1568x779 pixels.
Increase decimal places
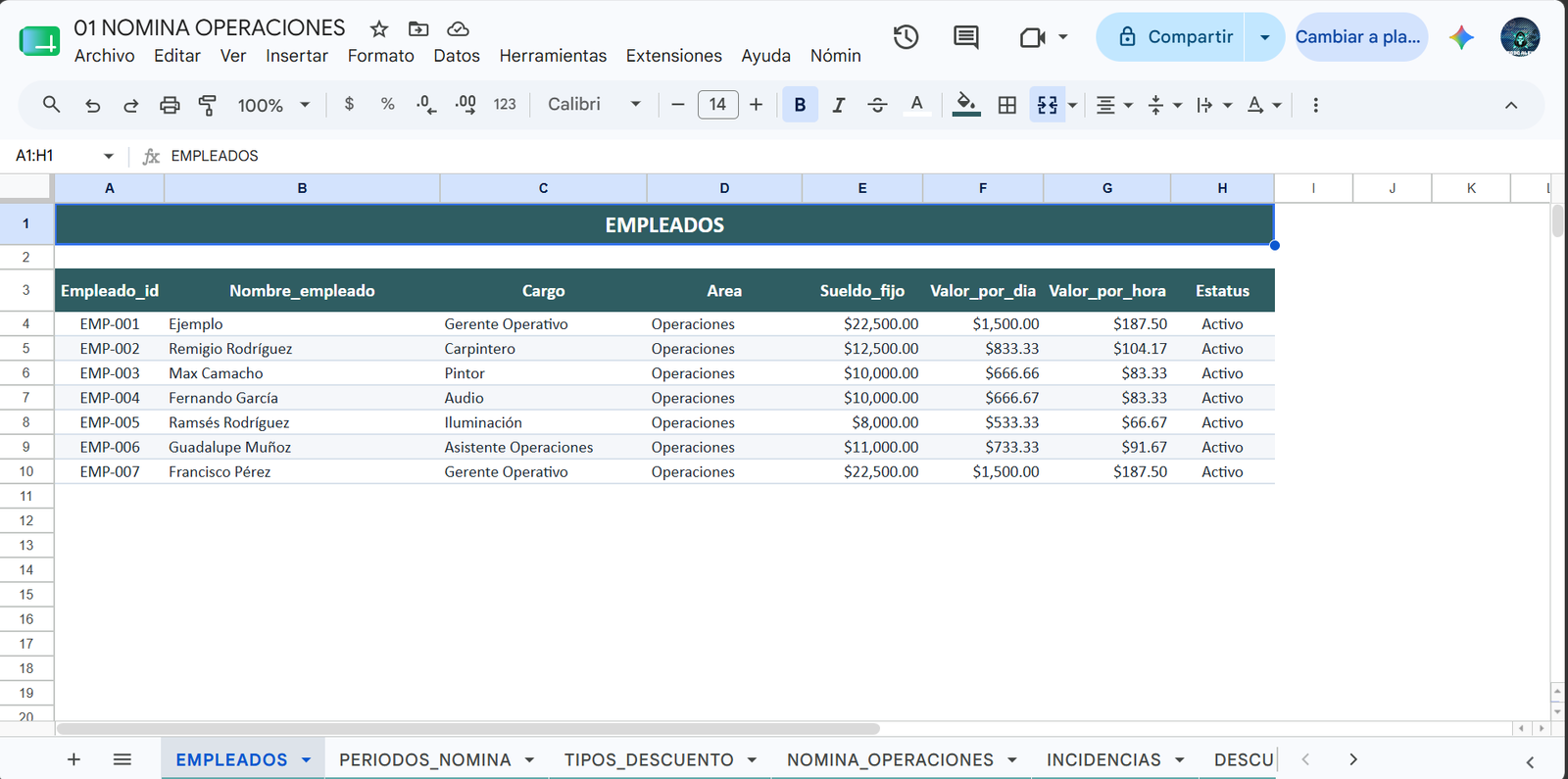pos(465,104)
